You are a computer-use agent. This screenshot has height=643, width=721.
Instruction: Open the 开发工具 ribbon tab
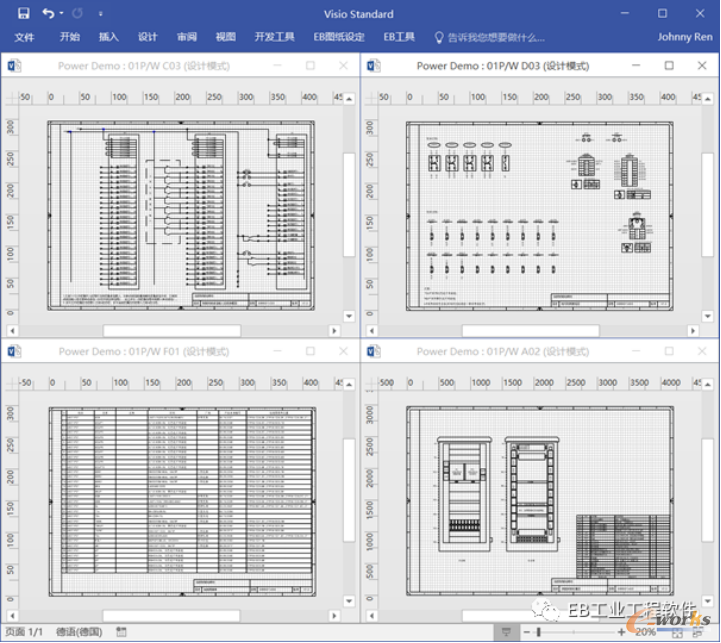tap(275, 37)
